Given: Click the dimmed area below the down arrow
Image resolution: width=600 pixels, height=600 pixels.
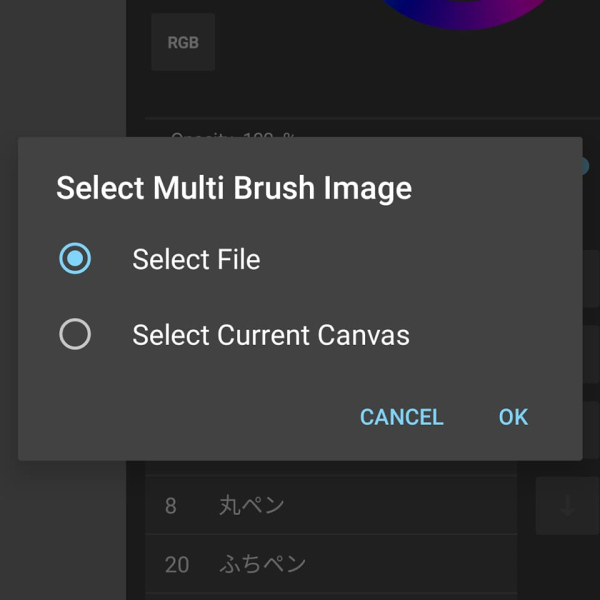Looking at the screenshot, I should (567, 570).
